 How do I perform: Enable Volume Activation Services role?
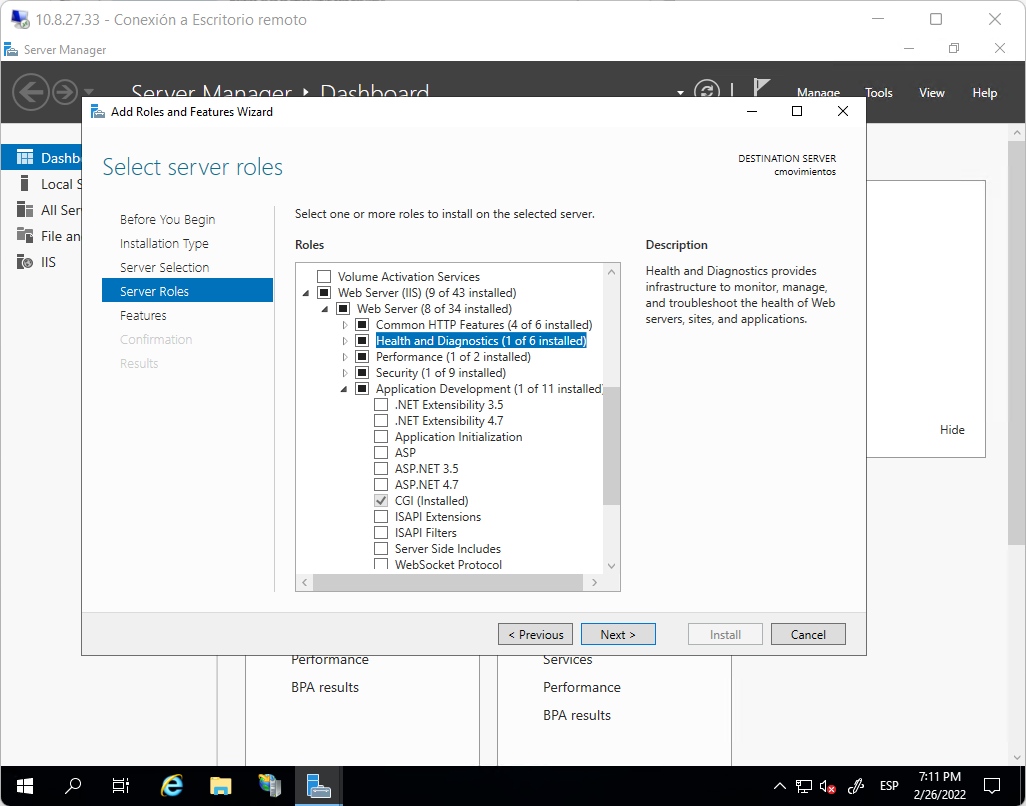point(323,276)
